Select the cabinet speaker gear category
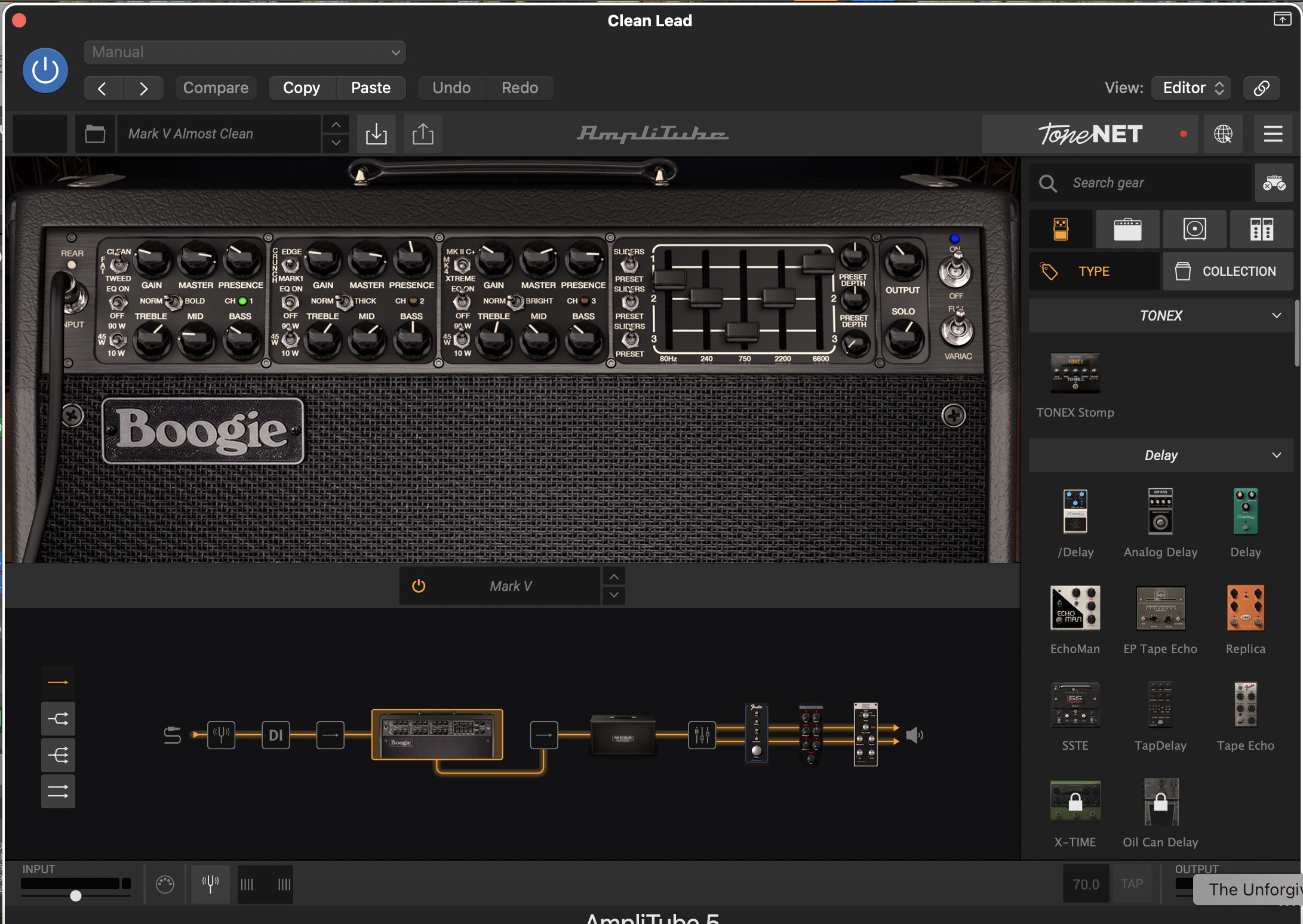Viewport: 1303px width, 924px height. point(1194,229)
